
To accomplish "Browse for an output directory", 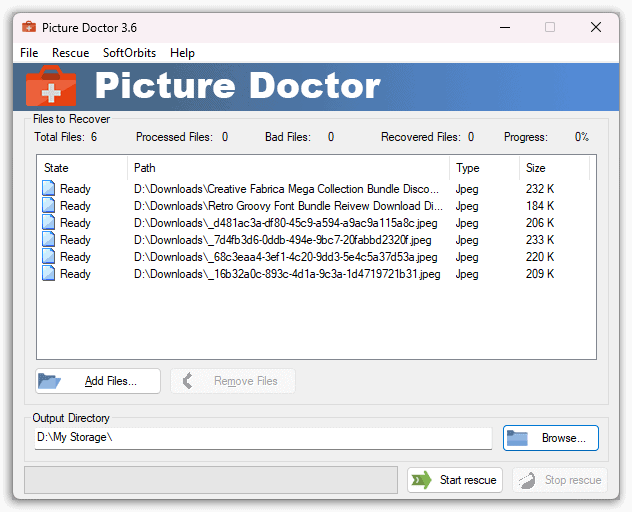I will pyautogui.click(x=551, y=438).
